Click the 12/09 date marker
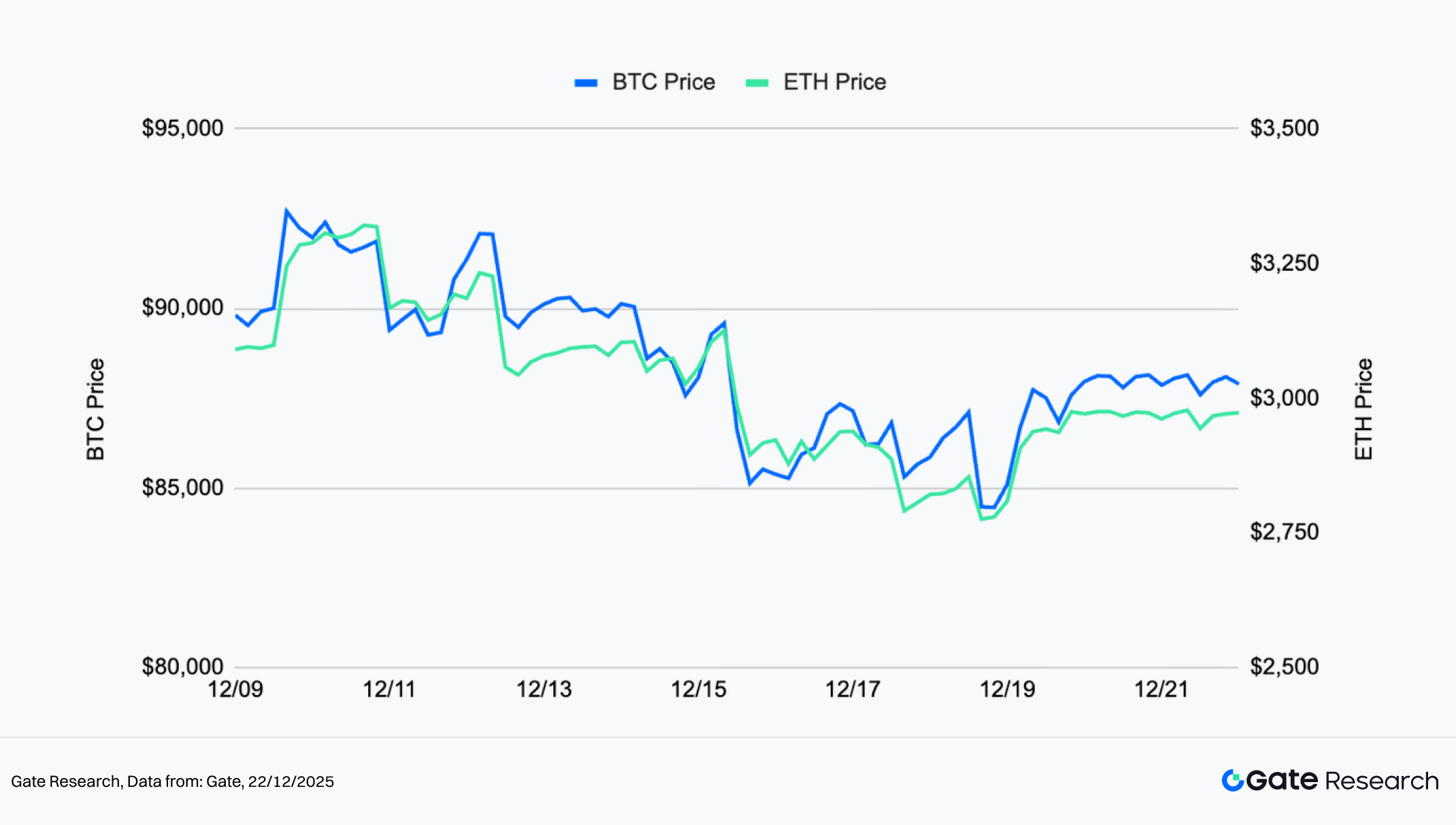This screenshot has height=825, width=1456. [x=235, y=690]
